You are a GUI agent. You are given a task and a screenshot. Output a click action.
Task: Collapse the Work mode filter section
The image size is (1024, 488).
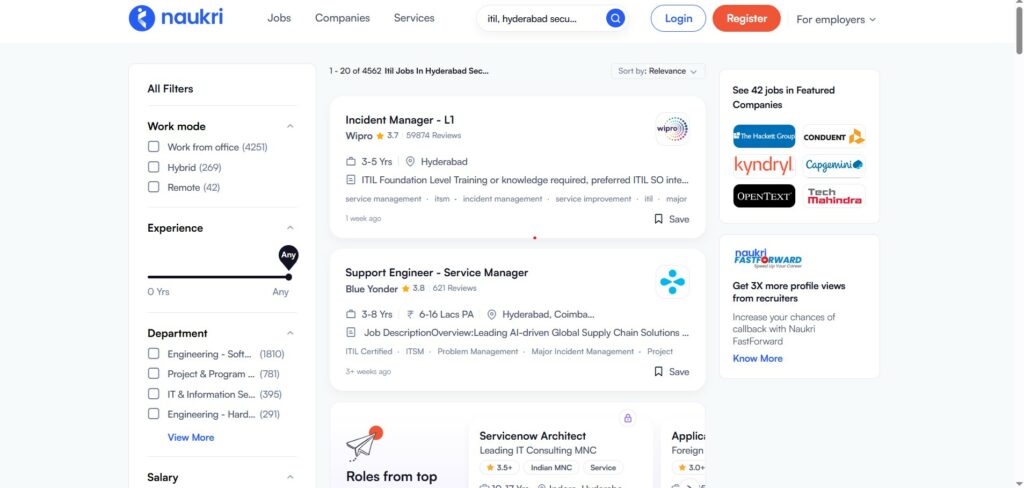[290, 126]
